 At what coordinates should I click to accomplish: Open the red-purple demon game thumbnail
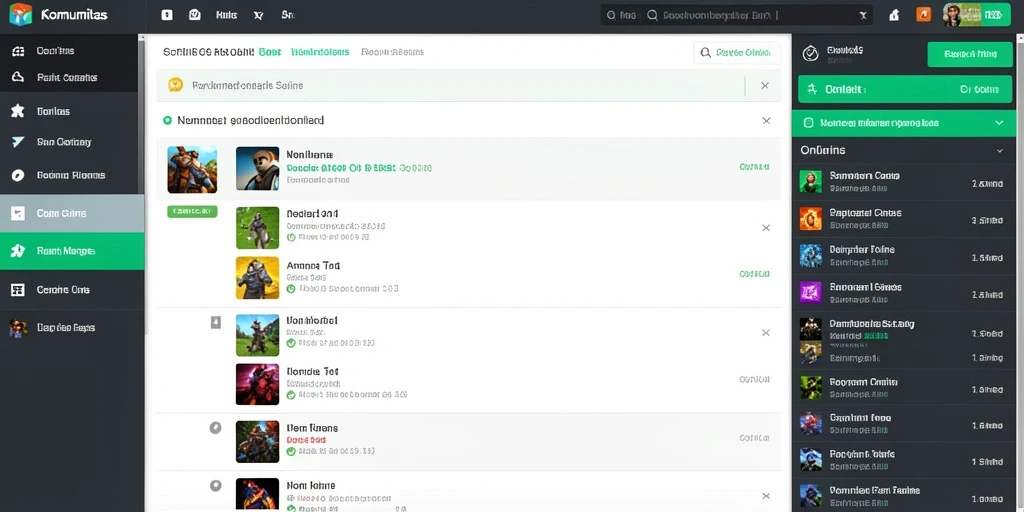click(257, 384)
